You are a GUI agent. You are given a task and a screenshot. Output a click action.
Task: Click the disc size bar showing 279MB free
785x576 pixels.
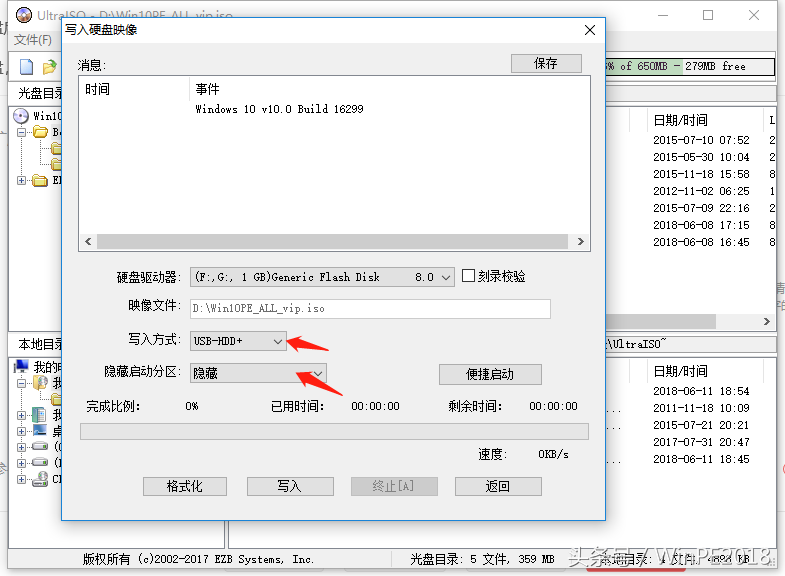click(x=689, y=66)
